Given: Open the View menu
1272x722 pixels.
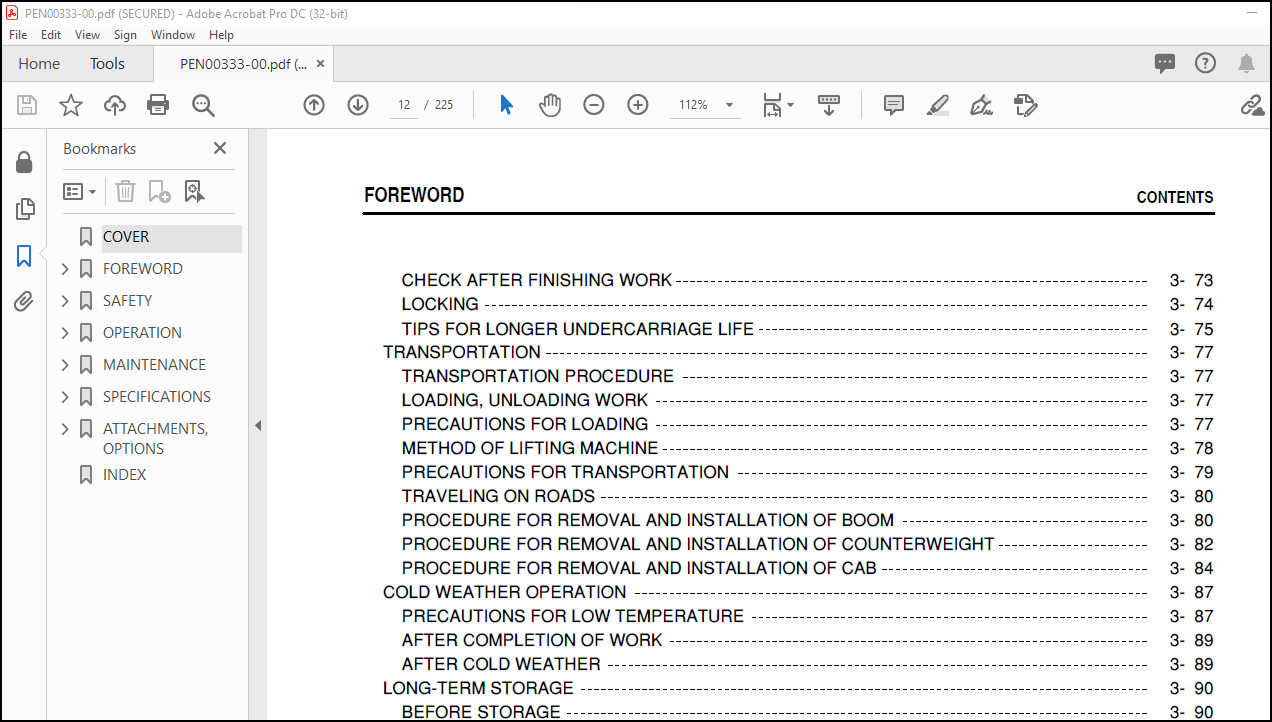Looking at the screenshot, I should click(87, 34).
